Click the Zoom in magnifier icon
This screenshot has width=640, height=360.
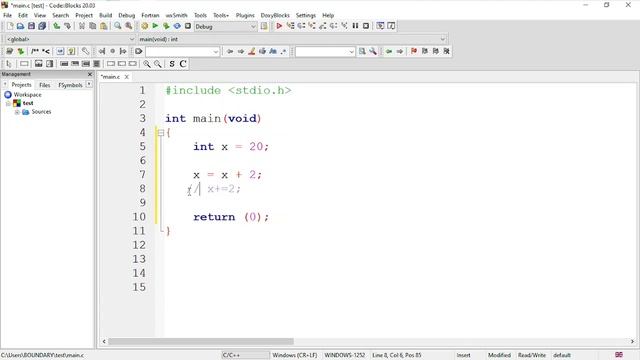tap(147, 64)
